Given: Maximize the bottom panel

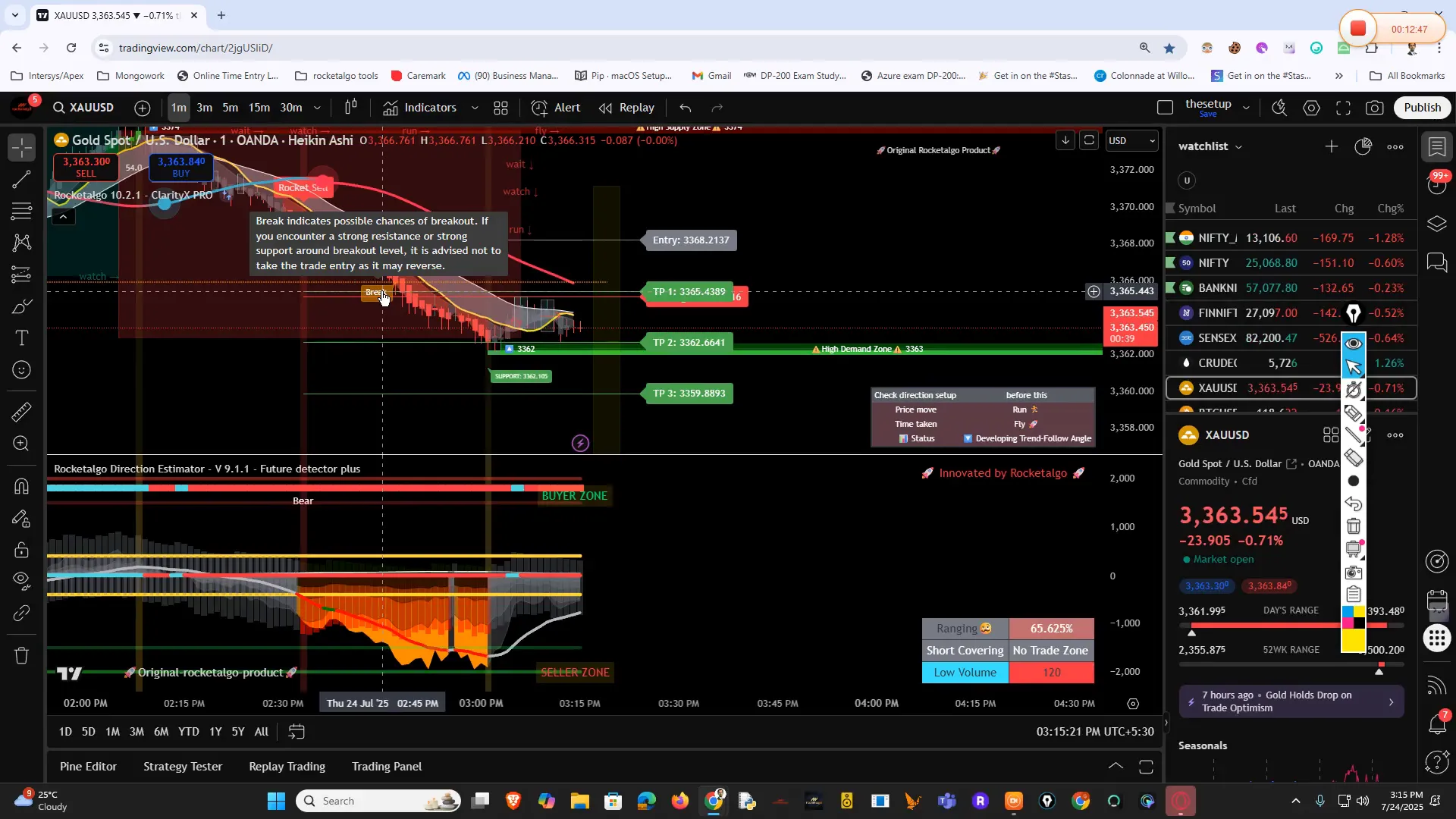Looking at the screenshot, I should coord(1146,767).
